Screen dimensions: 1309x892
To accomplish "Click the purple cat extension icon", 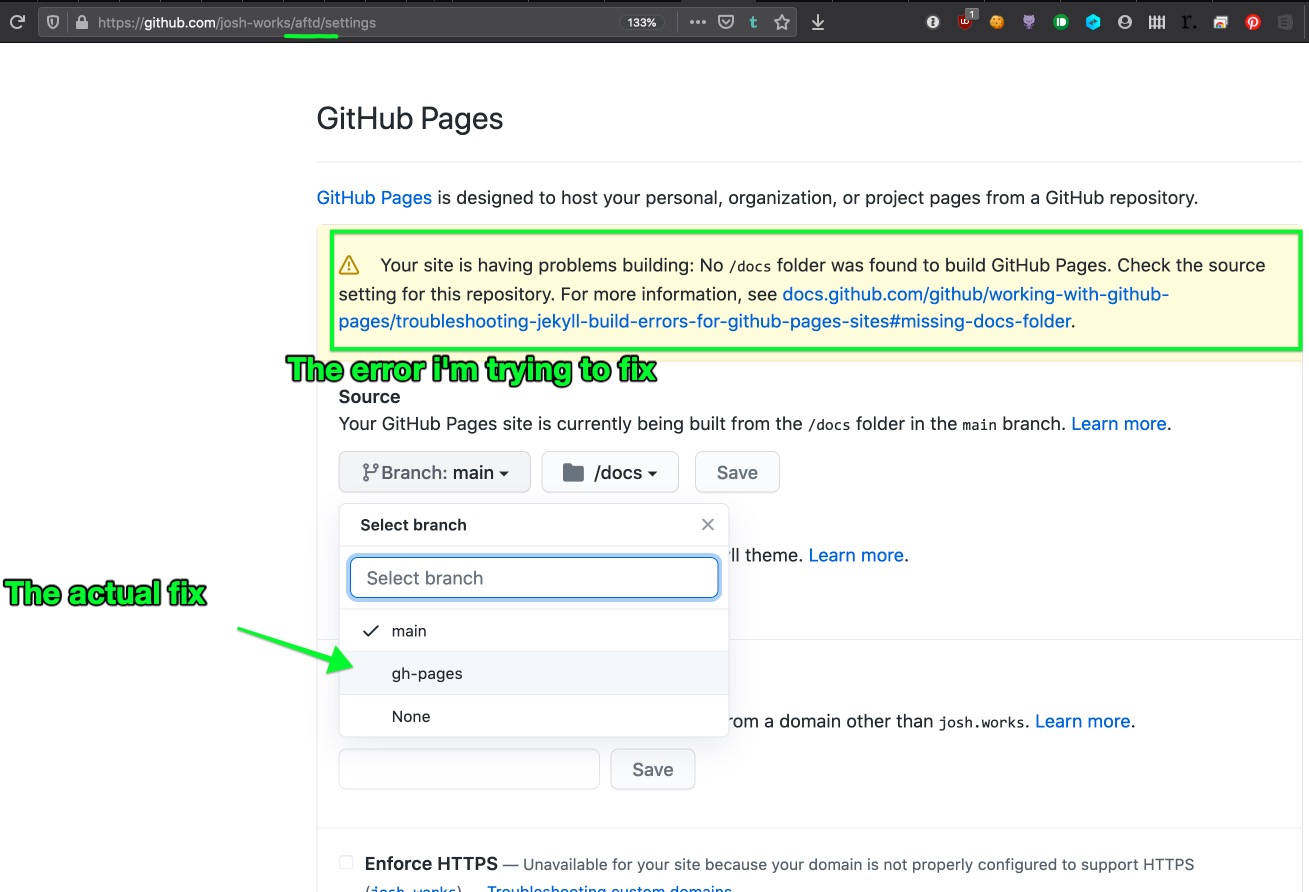I will pos(1029,22).
